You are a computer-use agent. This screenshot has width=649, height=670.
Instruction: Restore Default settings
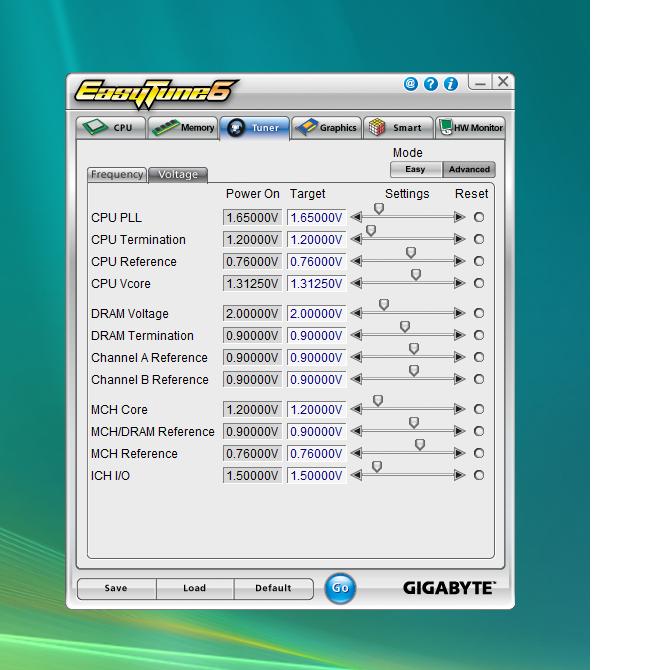click(273, 588)
